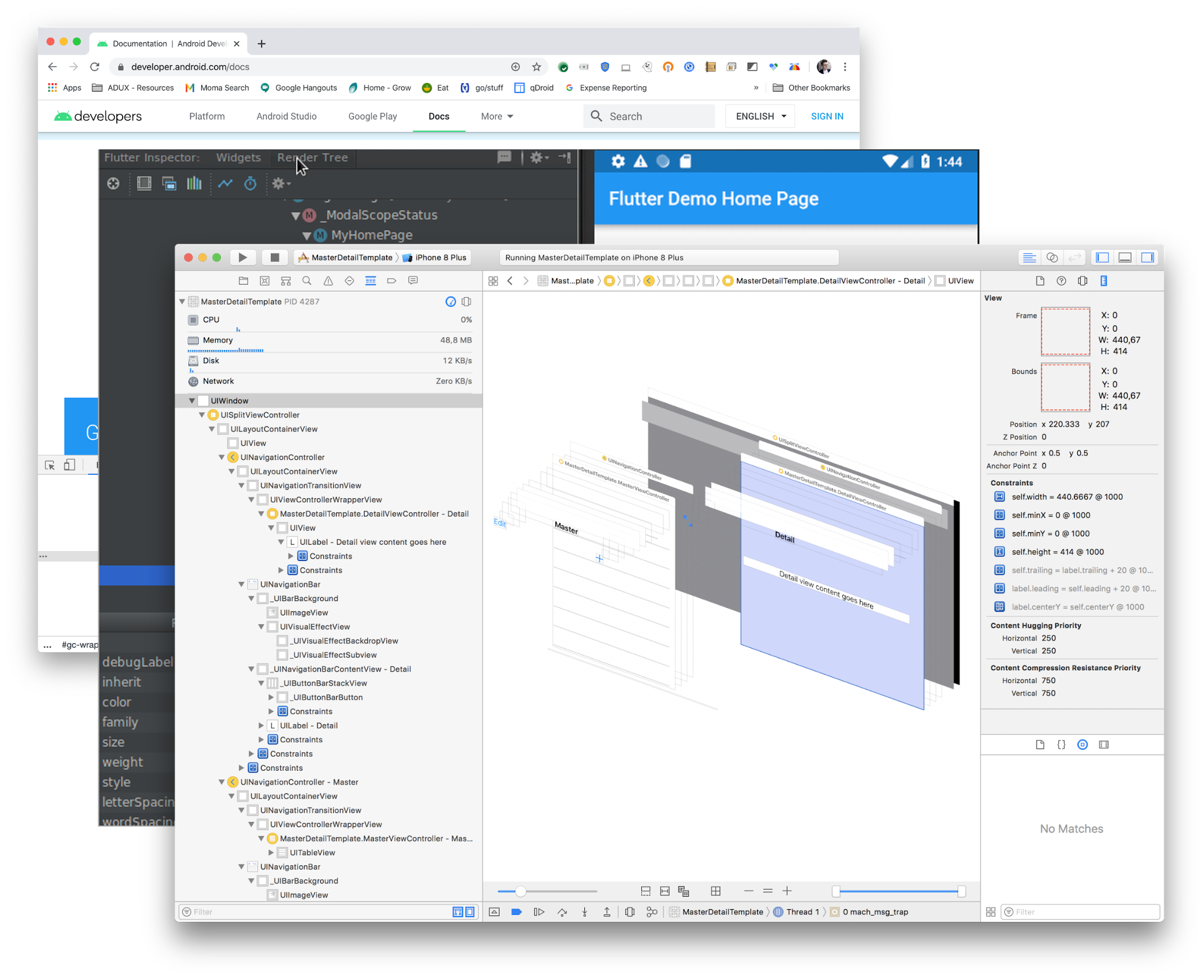Expand the _UIButtonBarButton node
Screen dimensions: 1204x980
(271, 698)
